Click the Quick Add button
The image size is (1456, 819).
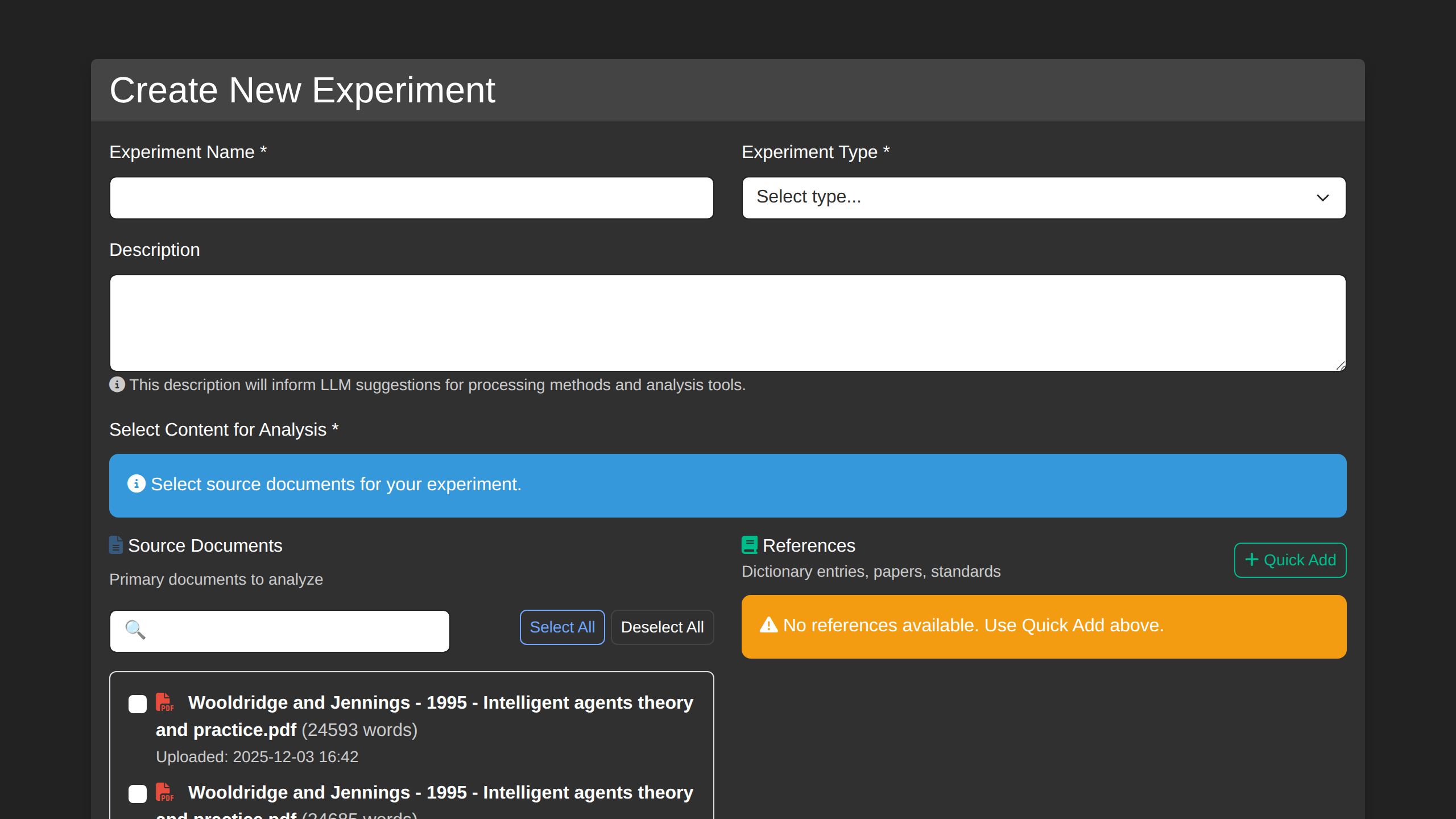click(1290, 560)
